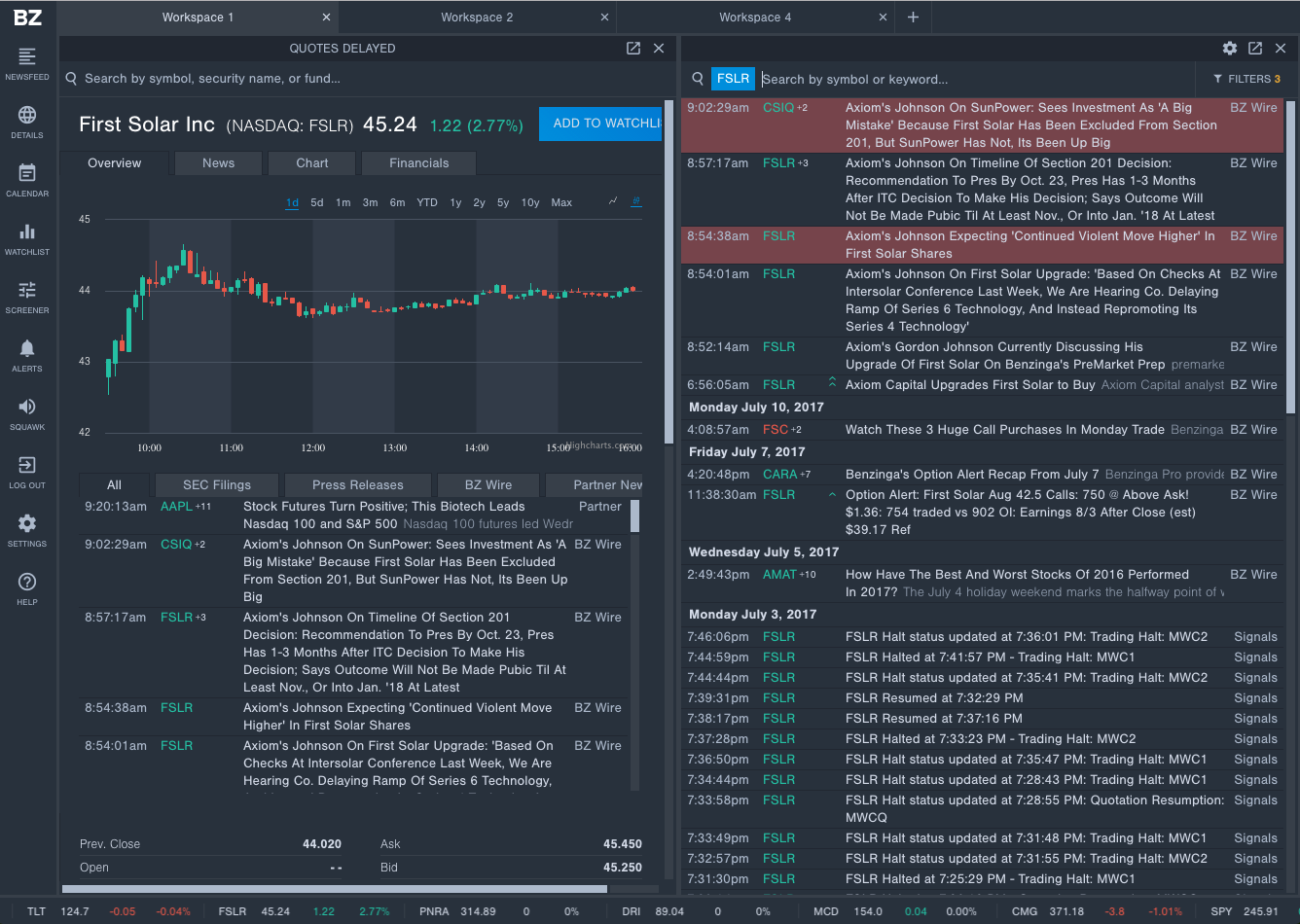Expand +3 symbols on left FSLR row
Screen dimensions: 1300x924
tap(199, 618)
